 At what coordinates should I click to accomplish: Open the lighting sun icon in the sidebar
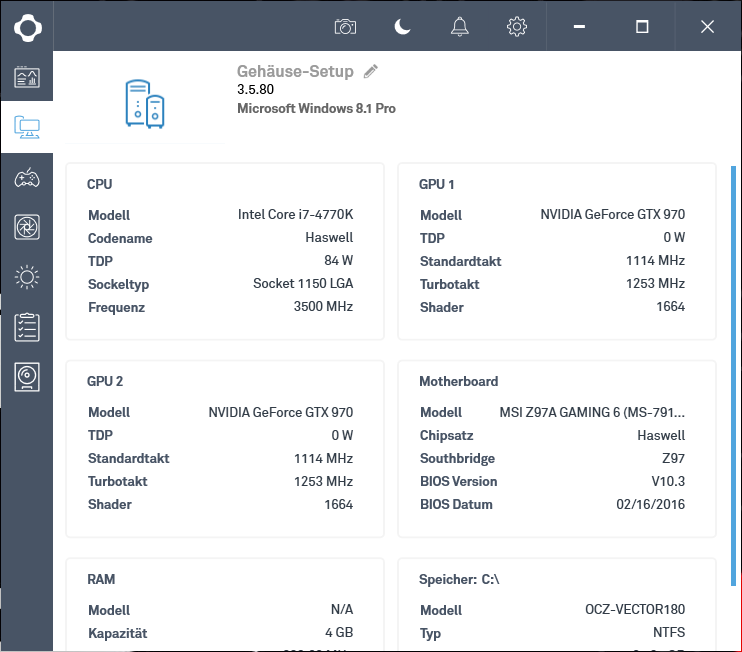[27, 277]
